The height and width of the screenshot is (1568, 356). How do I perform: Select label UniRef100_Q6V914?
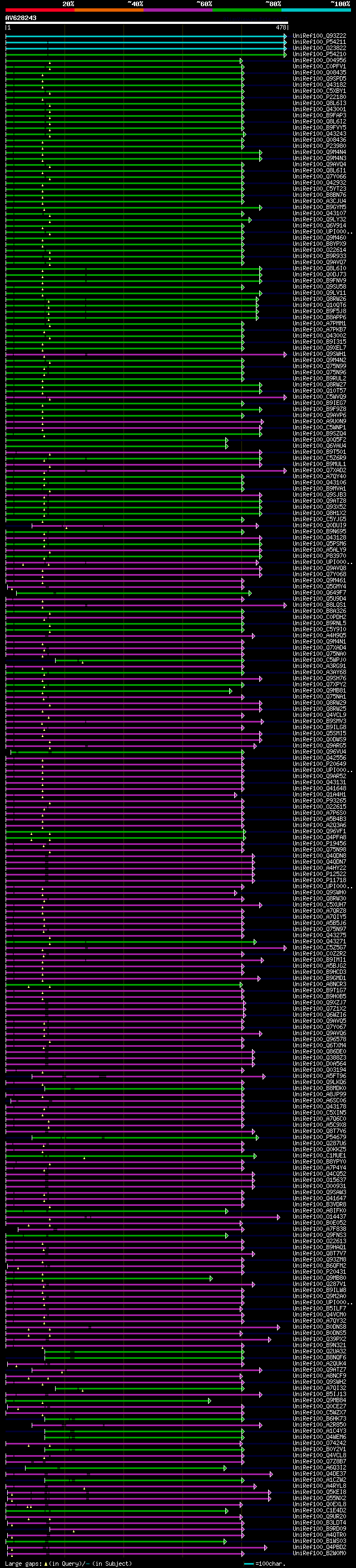click(319, 225)
